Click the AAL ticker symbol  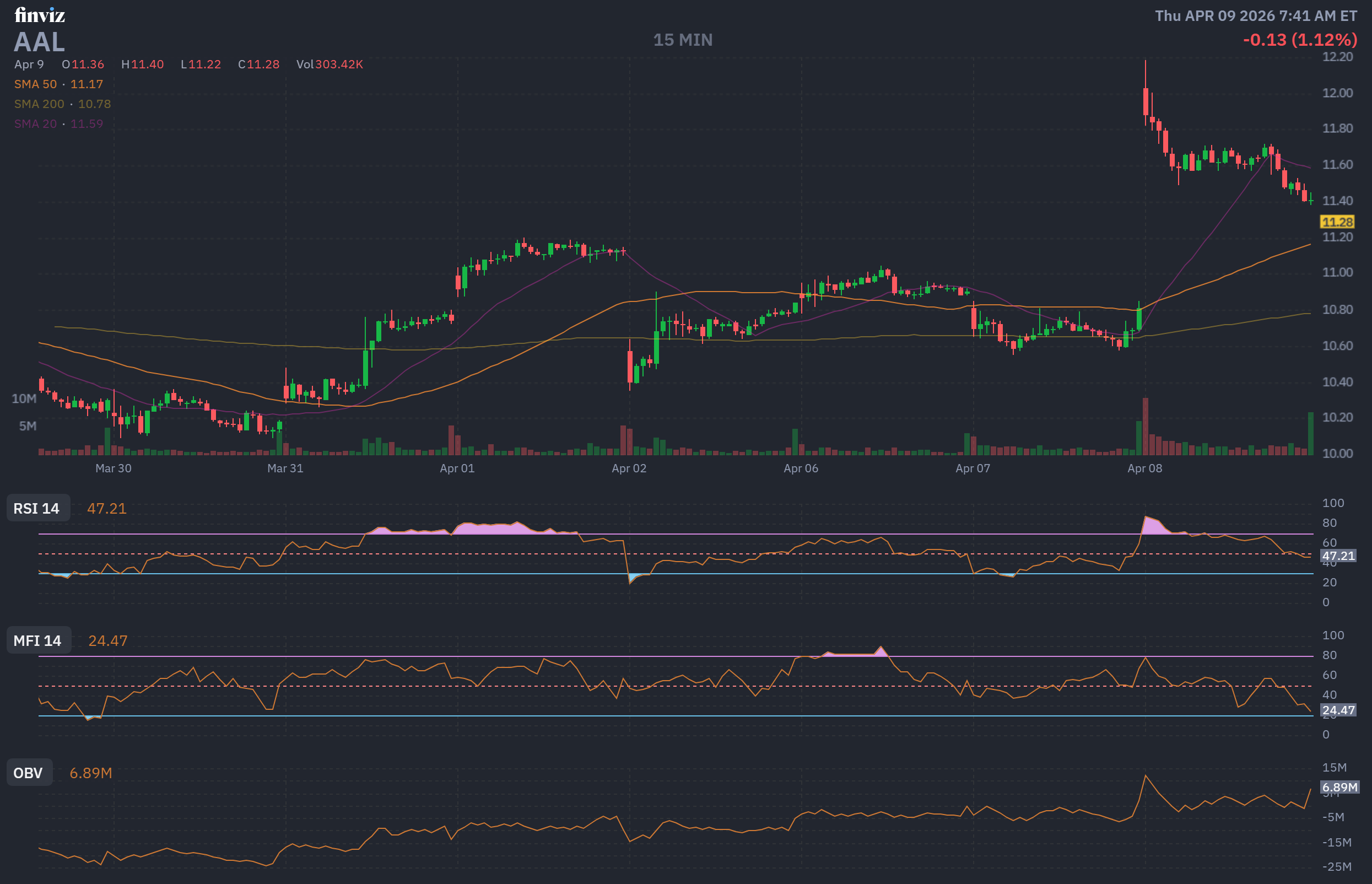pos(39,42)
